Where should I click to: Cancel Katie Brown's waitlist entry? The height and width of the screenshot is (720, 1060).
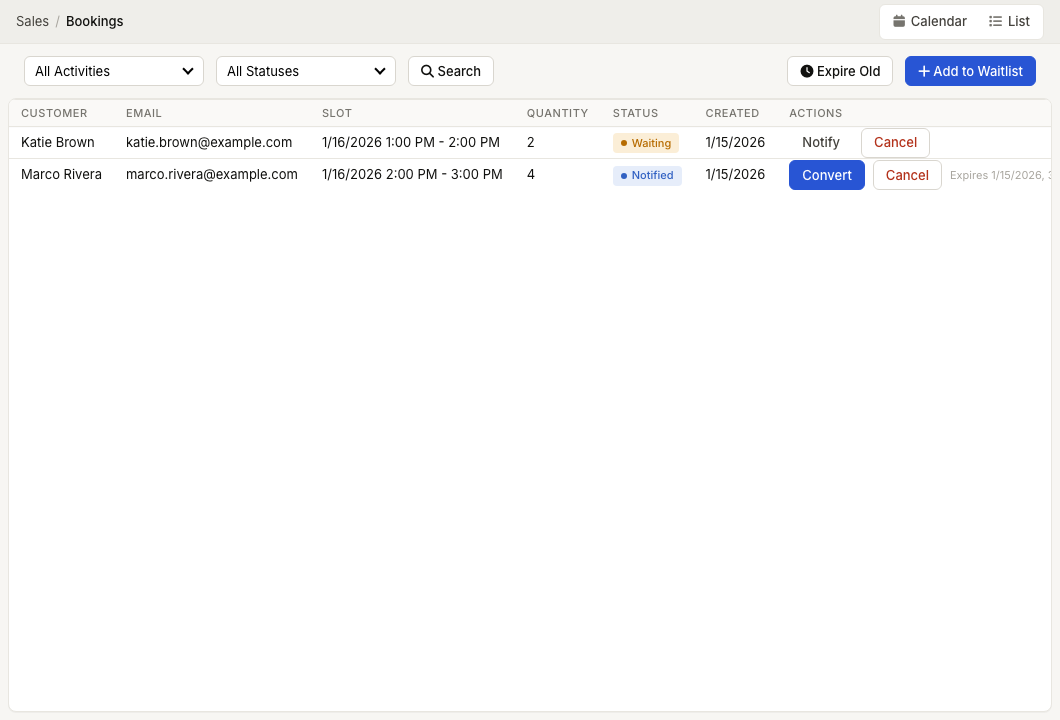pyautogui.click(x=895, y=143)
